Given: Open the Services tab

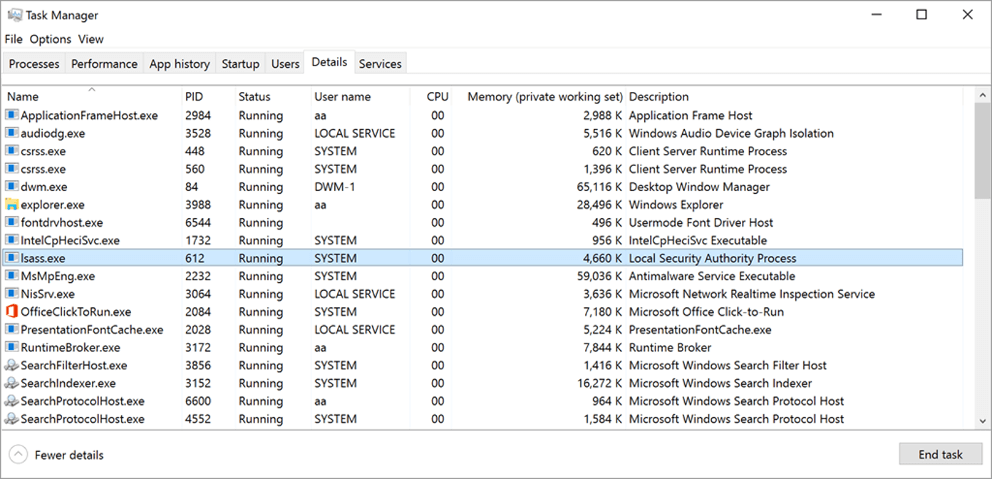Looking at the screenshot, I should pyautogui.click(x=380, y=64).
